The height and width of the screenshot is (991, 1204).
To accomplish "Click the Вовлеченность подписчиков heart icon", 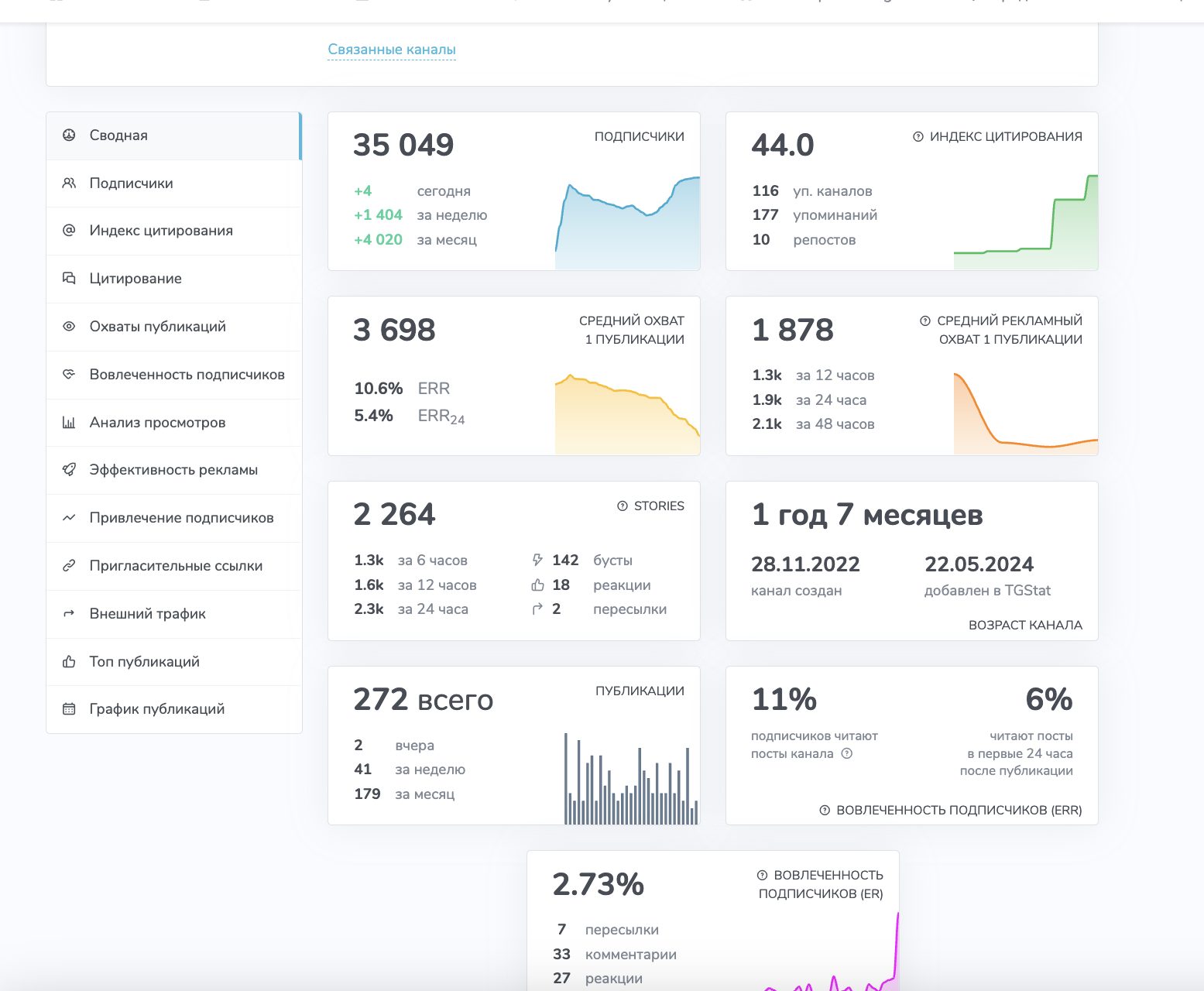I will [x=69, y=374].
